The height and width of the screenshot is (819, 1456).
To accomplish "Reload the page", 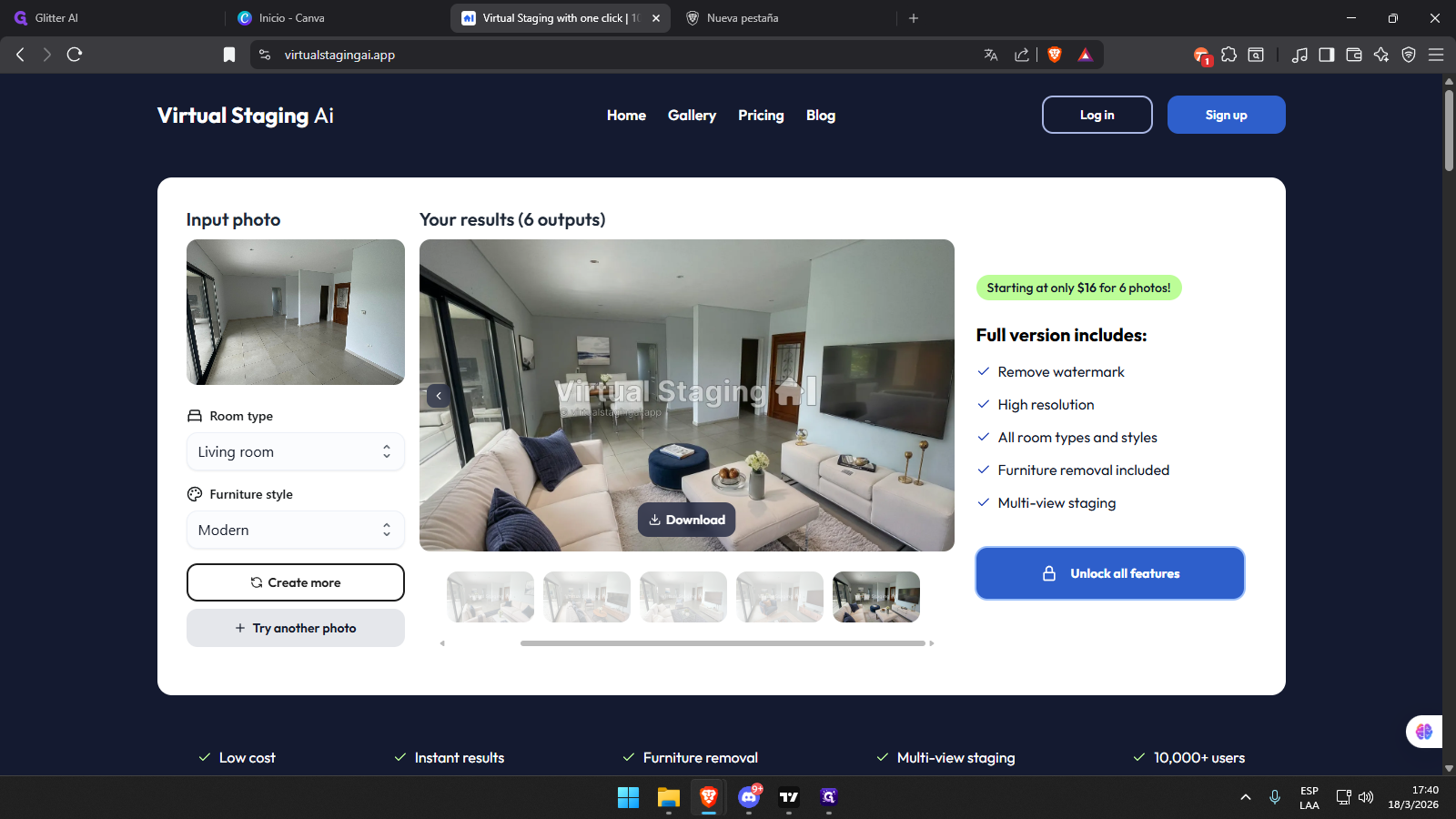I will (75, 55).
